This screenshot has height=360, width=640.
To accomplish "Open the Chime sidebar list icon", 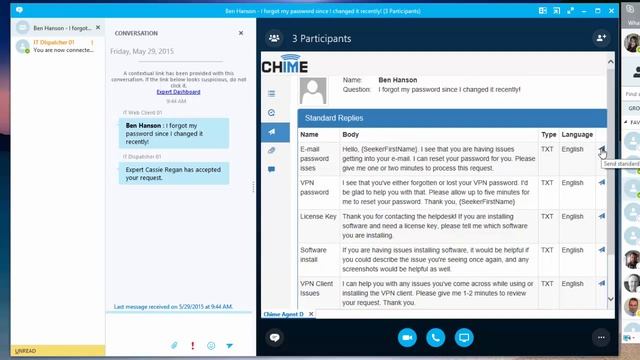I will tap(271, 93).
